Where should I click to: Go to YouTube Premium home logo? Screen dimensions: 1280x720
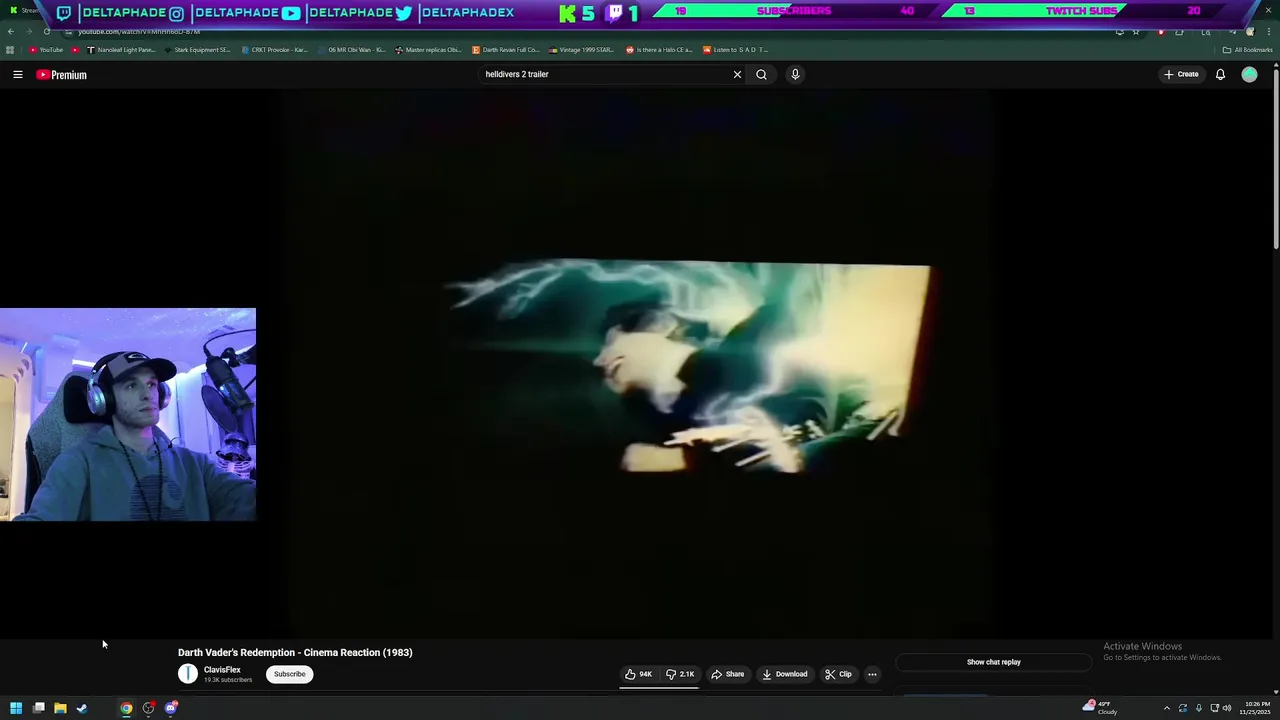[x=62, y=75]
